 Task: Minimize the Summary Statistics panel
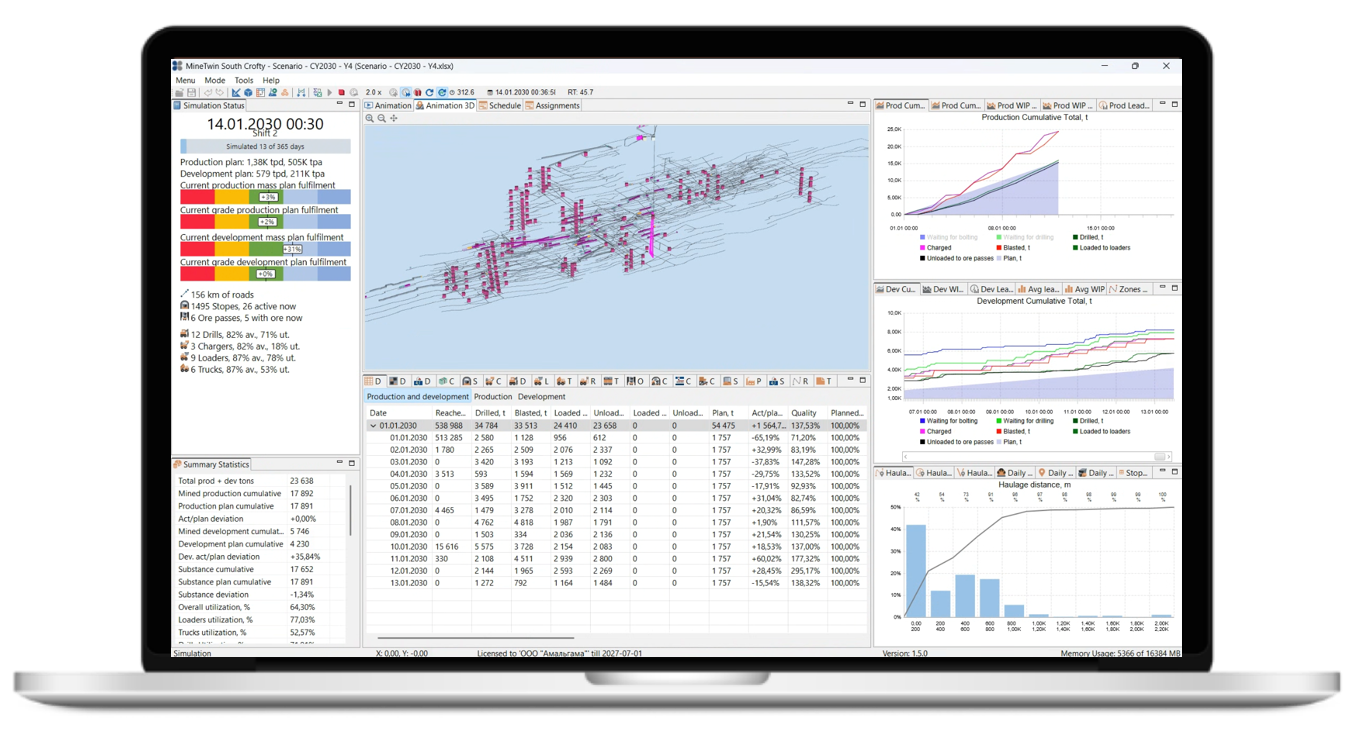[x=339, y=464]
